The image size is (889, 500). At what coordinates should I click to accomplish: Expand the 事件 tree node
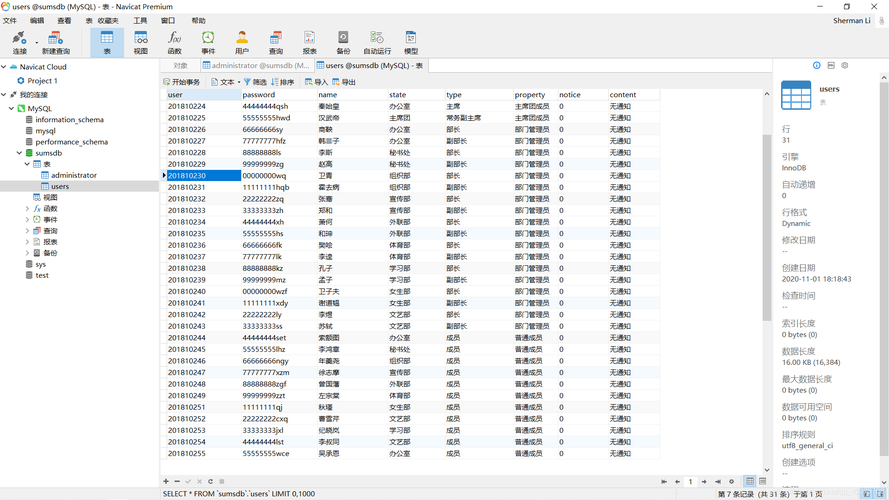[x=27, y=219]
